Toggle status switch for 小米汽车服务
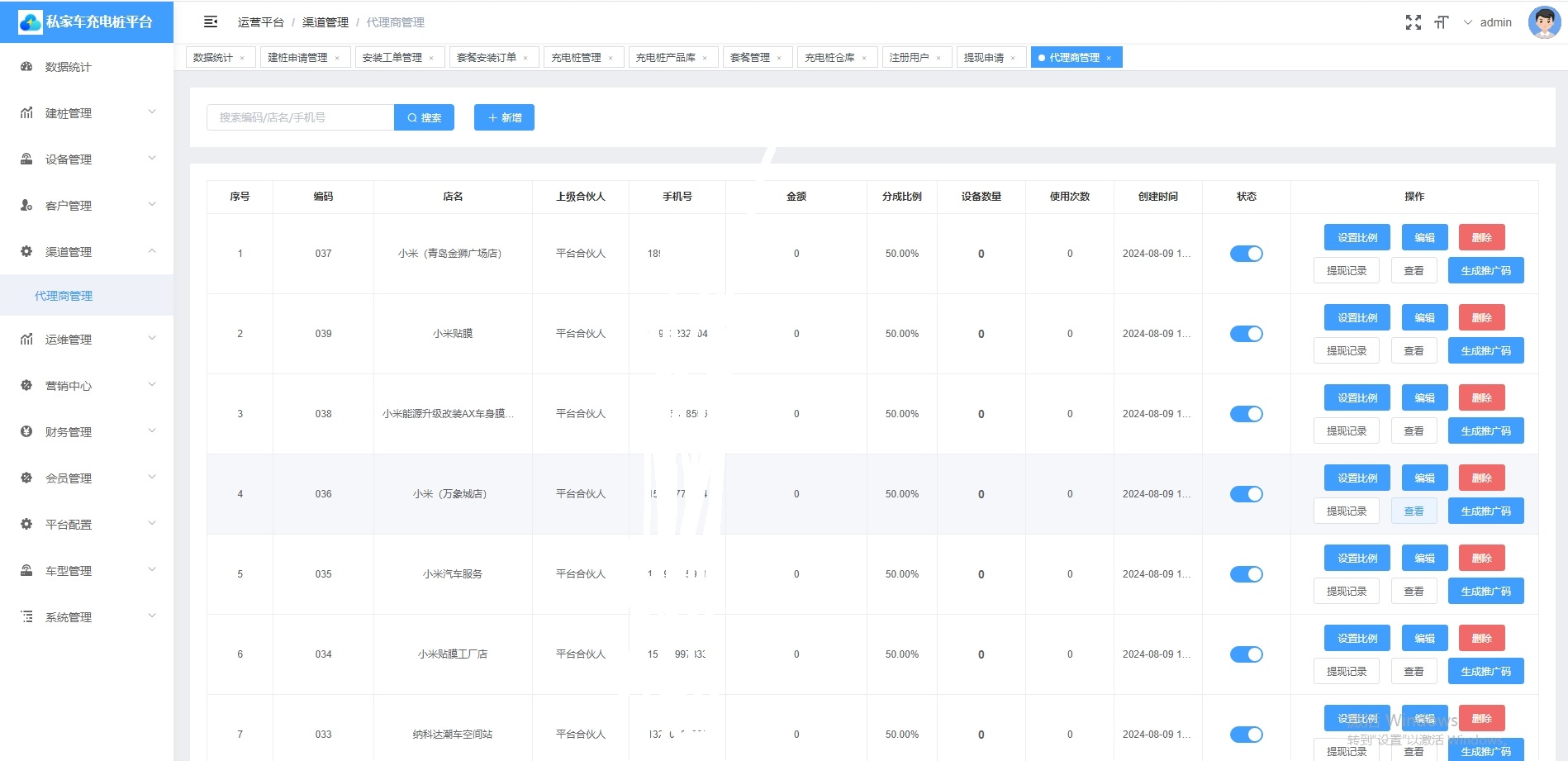The width and height of the screenshot is (1568, 761). (x=1246, y=574)
